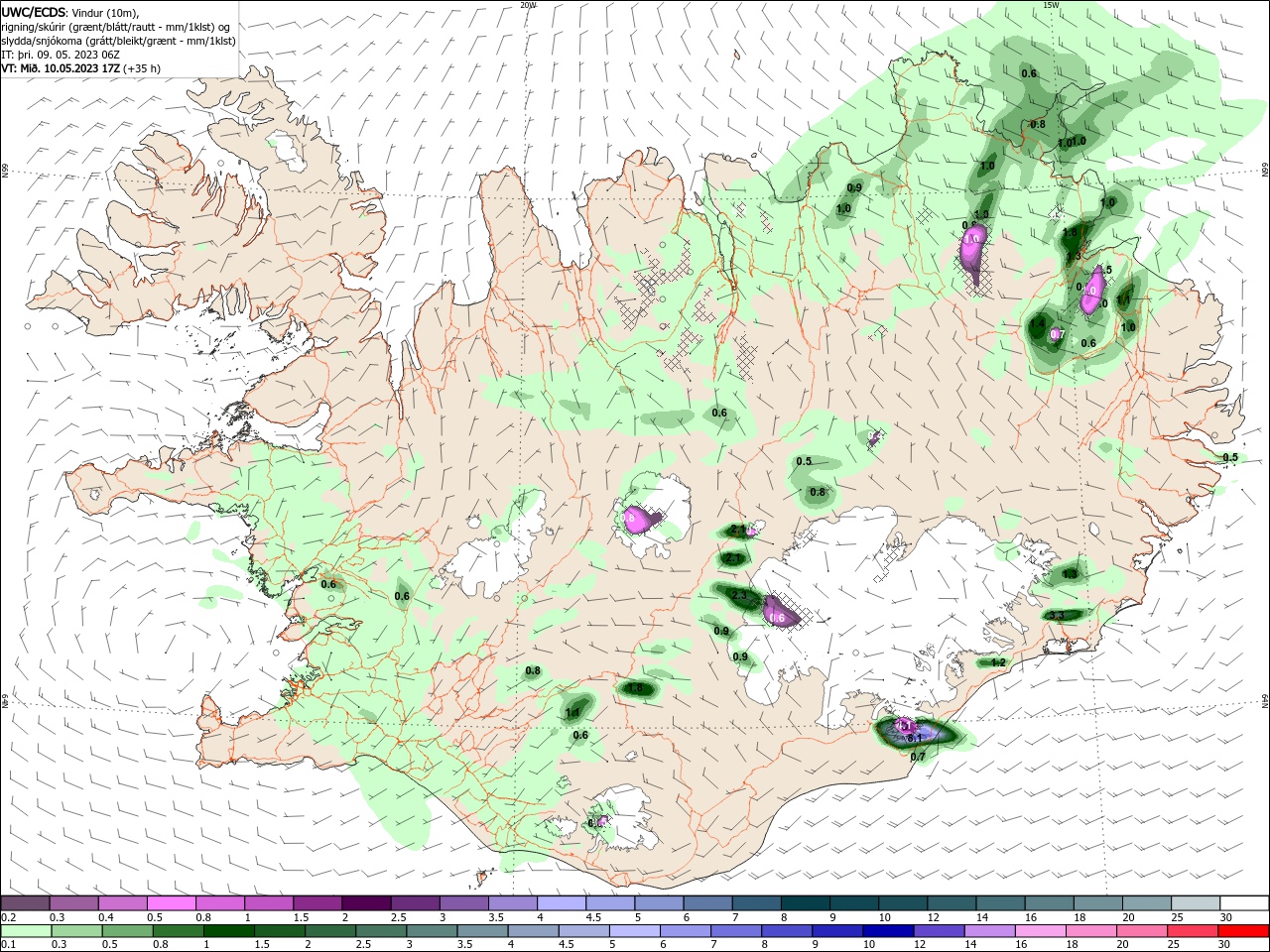Select the 'slydda/snjókoma' legend description line

click(118, 41)
